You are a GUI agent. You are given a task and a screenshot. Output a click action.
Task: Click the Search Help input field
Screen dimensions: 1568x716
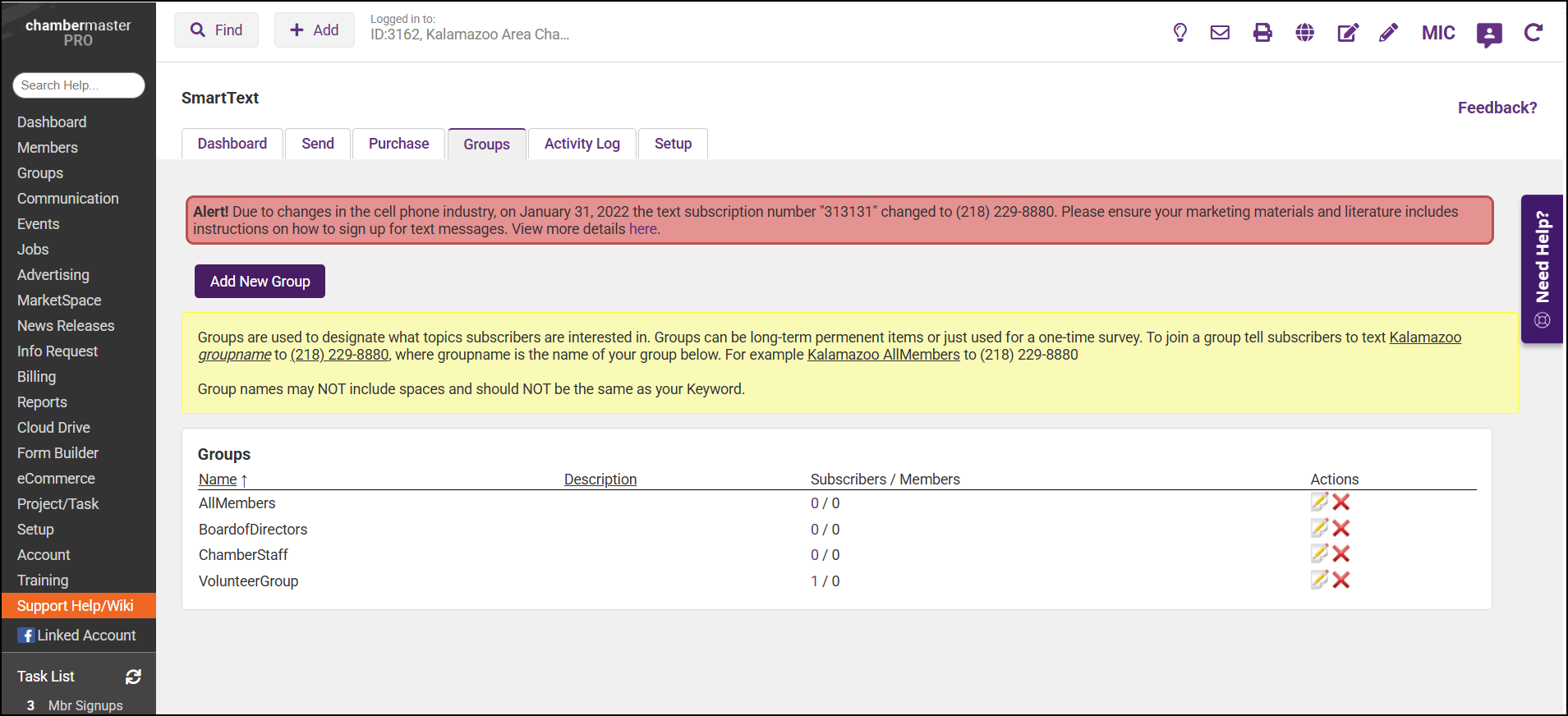pos(79,85)
